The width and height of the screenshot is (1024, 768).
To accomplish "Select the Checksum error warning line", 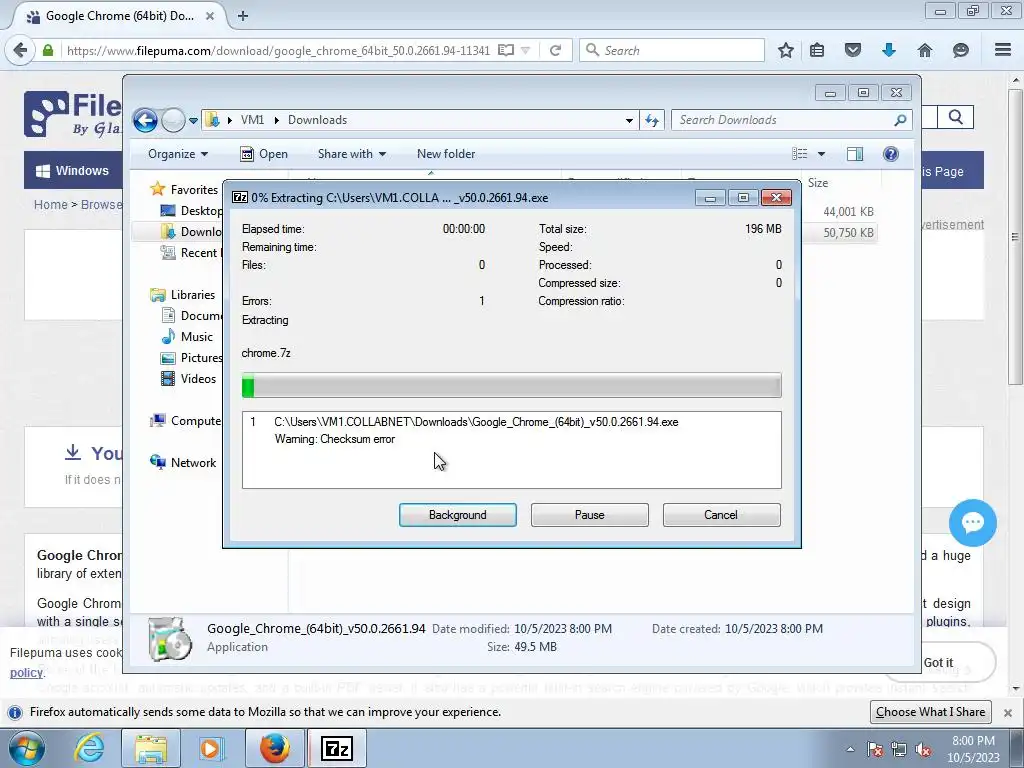I will pos(334,439).
